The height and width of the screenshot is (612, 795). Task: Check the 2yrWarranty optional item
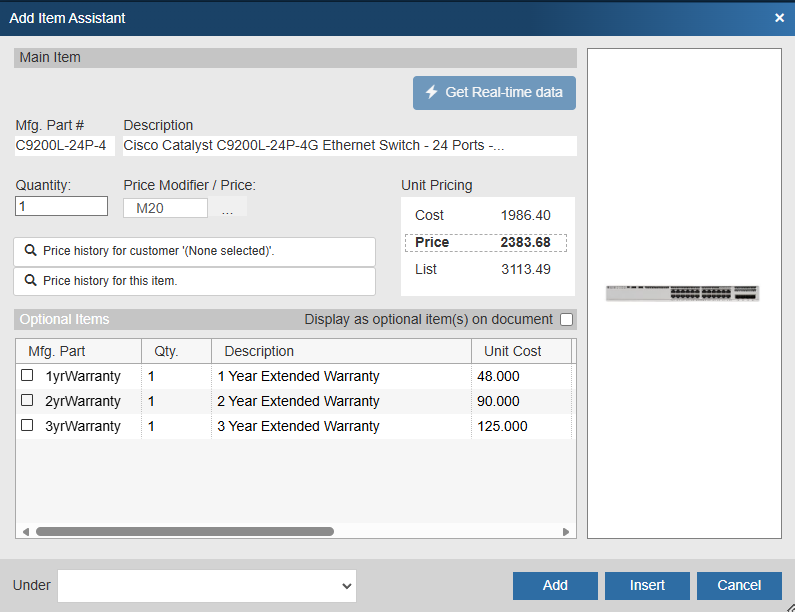click(27, 401)
